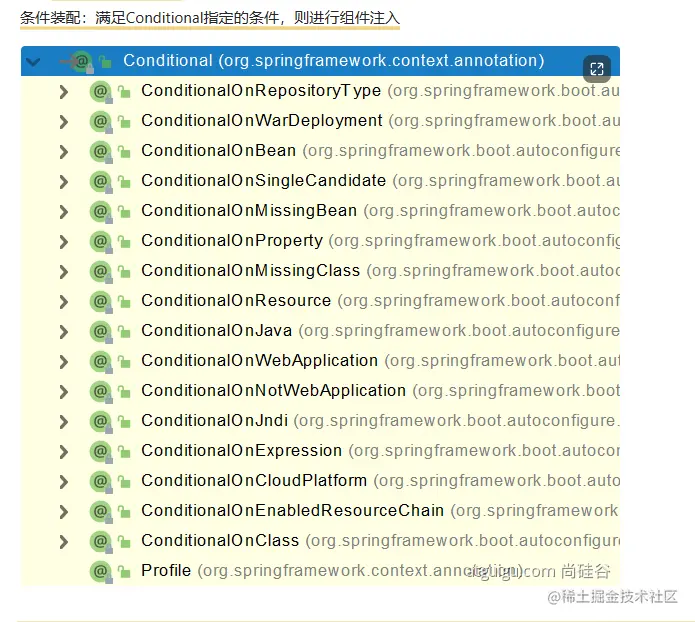Image resolution: width=695 pixels, height=622 pixels.
Task: Click annotation icon of ConditionalOnProperty
Action: tap(101, 242)
